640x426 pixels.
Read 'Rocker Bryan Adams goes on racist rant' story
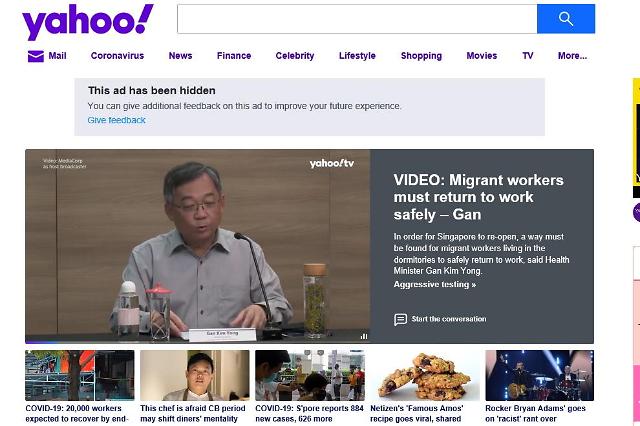(535, 413)
